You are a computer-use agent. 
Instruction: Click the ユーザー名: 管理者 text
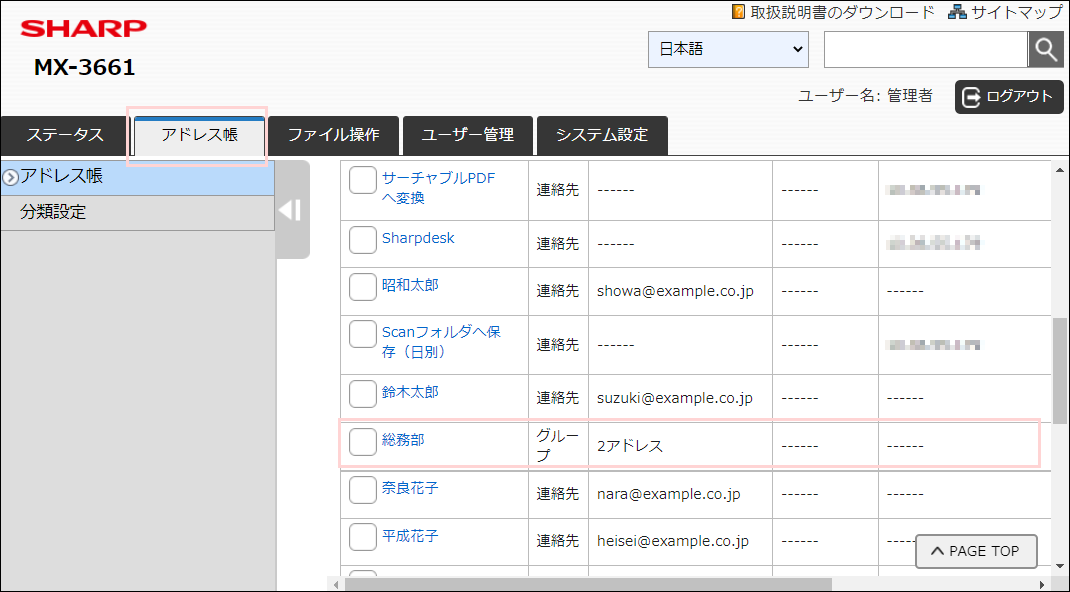pos(865,96)
